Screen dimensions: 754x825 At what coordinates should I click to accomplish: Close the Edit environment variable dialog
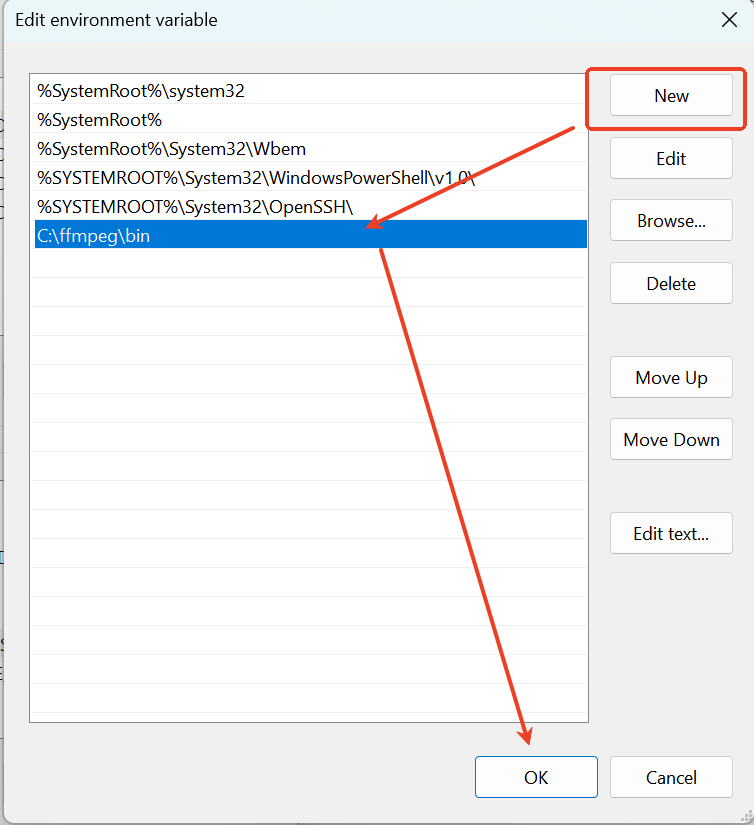(x=729, y=20)
